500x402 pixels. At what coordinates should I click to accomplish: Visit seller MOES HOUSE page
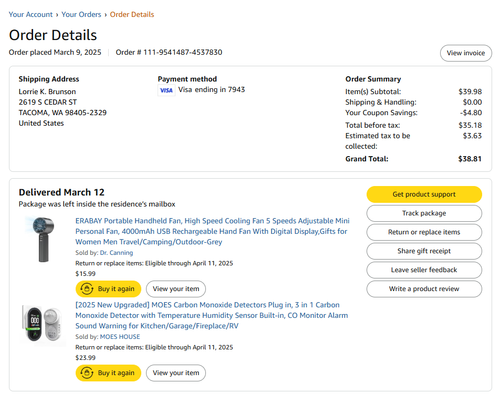coord(120,337)
